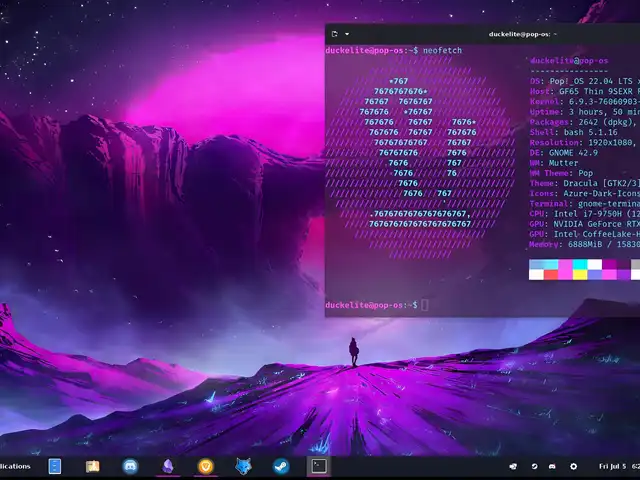
Task: Open Steam from the dock
Action: click(281, 466)
